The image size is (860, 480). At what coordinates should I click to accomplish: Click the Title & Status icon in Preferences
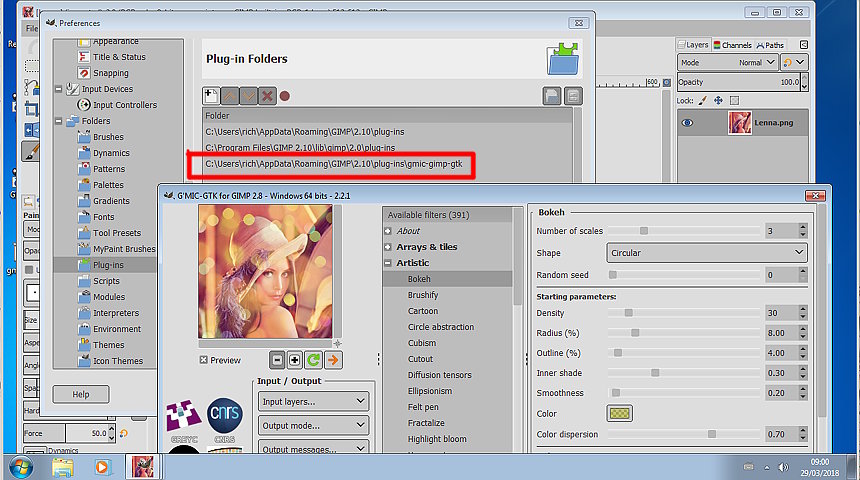coord(84,57)
